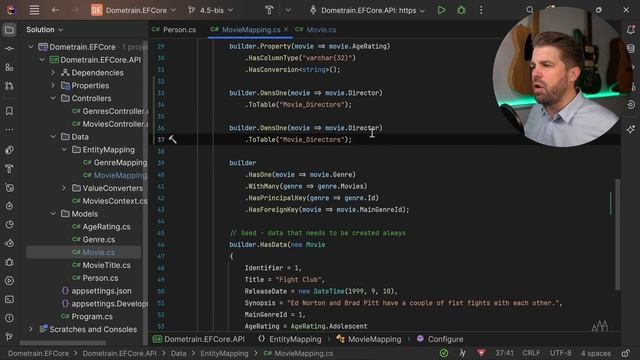Click the Solution panel horizontal scrollbar
This screenshot has height=360, width=640.
[x=63, y=343]
